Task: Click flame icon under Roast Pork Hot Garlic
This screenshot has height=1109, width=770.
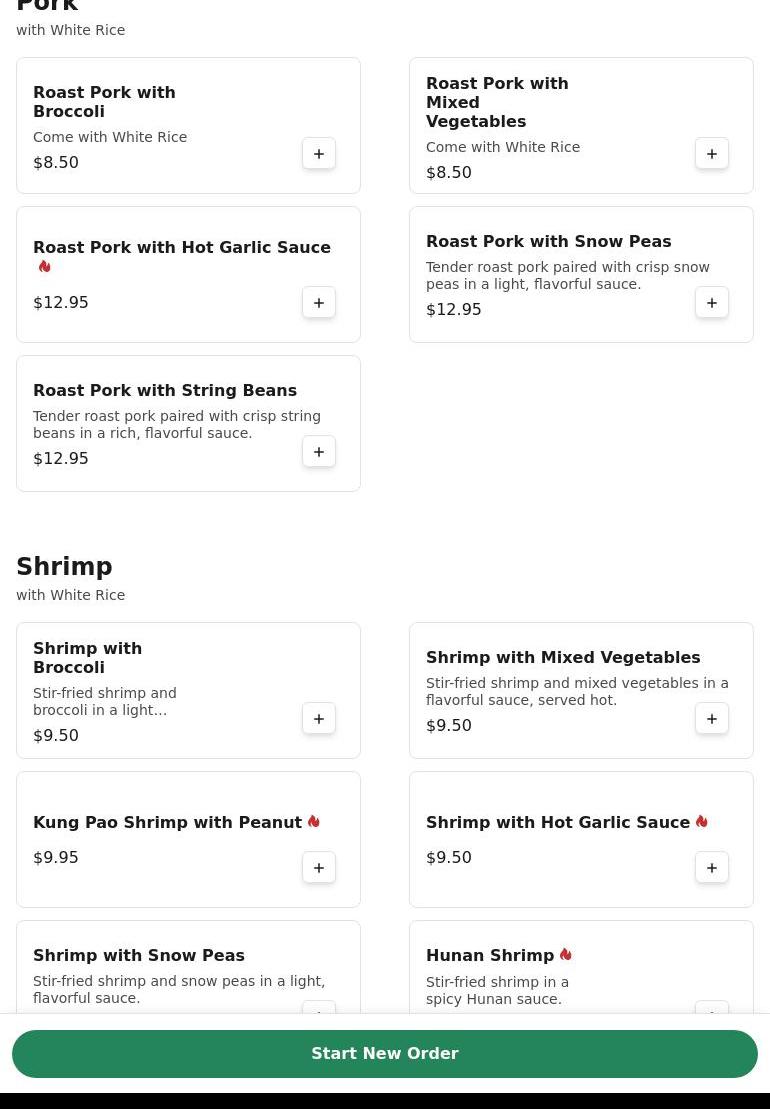Action: [x=45, y=267]
